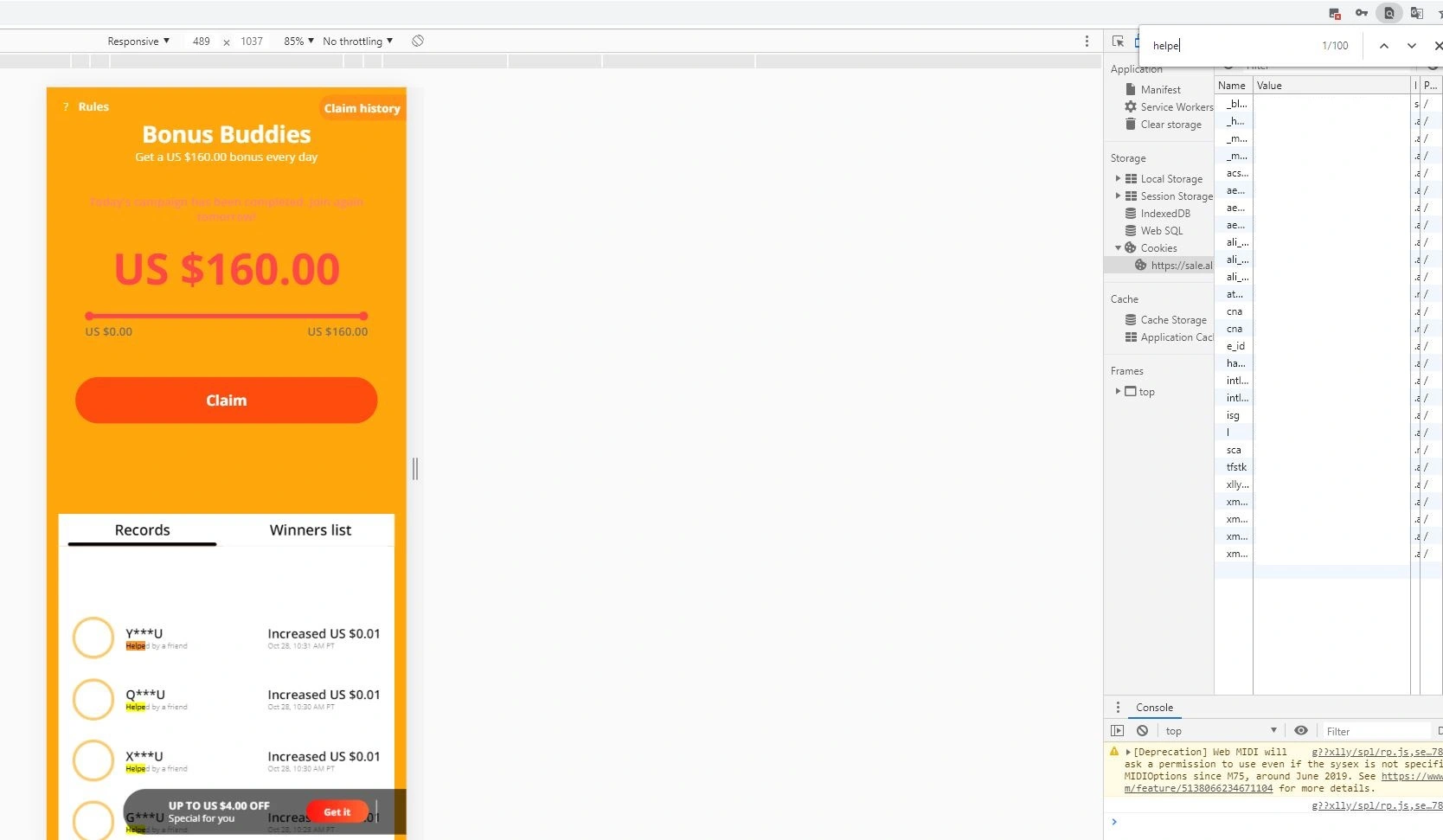Click the Cookies cookie icon
This screenshot has height=840, width=1443.
tap(1131, 247)
